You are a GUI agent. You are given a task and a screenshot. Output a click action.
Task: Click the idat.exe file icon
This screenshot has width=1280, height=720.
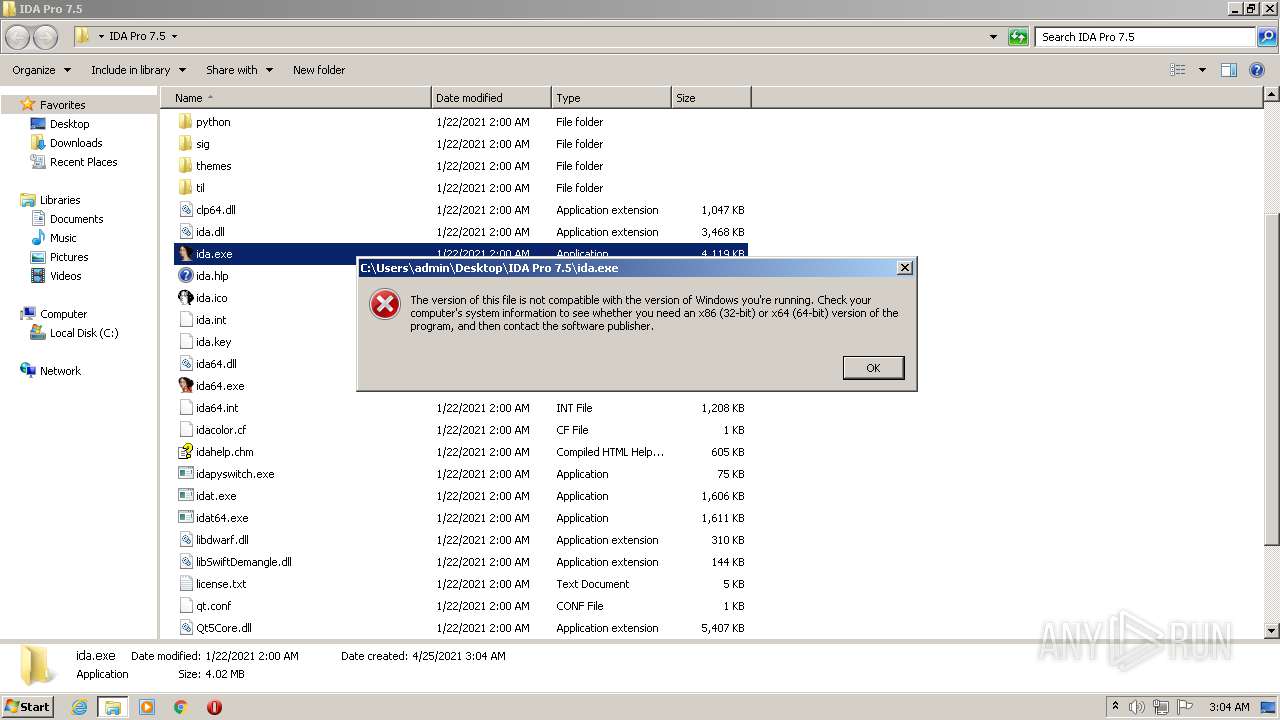pyautogui.click(x=185, y=496)
